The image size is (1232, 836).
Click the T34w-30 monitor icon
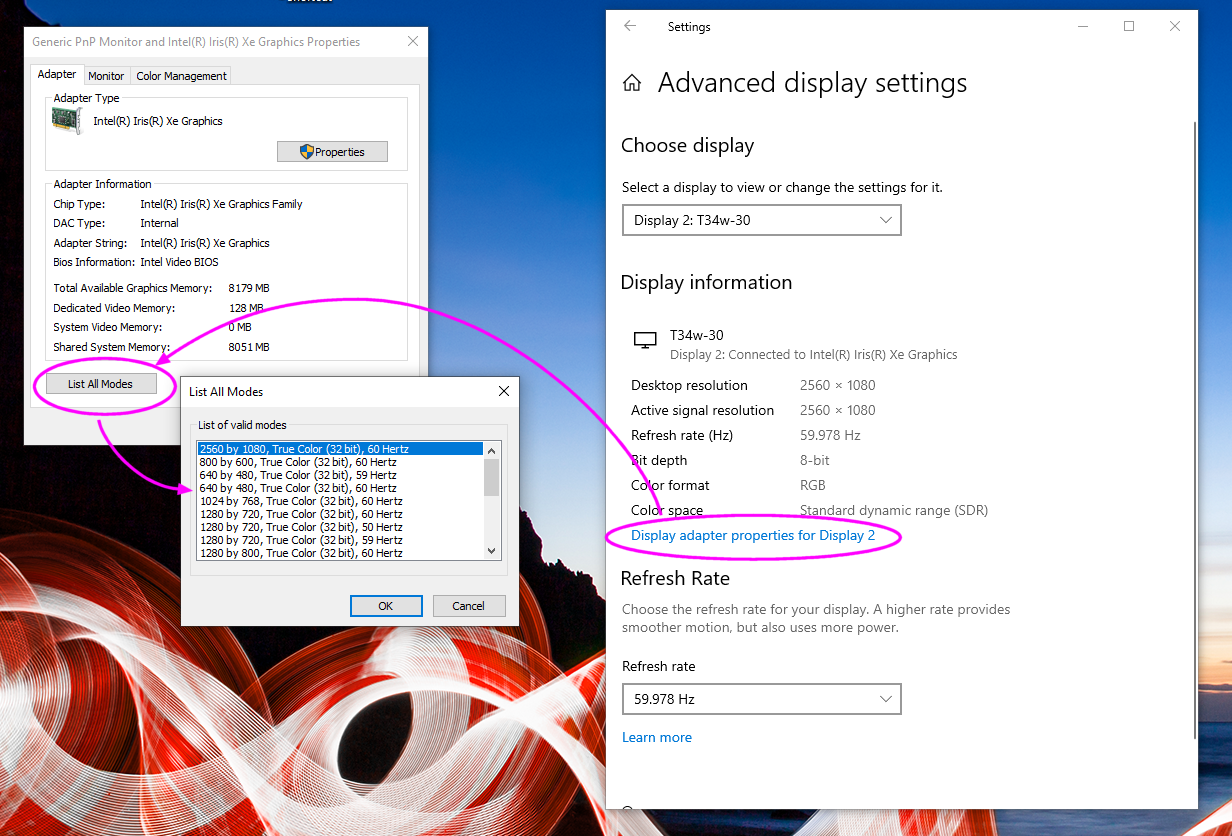(645, 341)
